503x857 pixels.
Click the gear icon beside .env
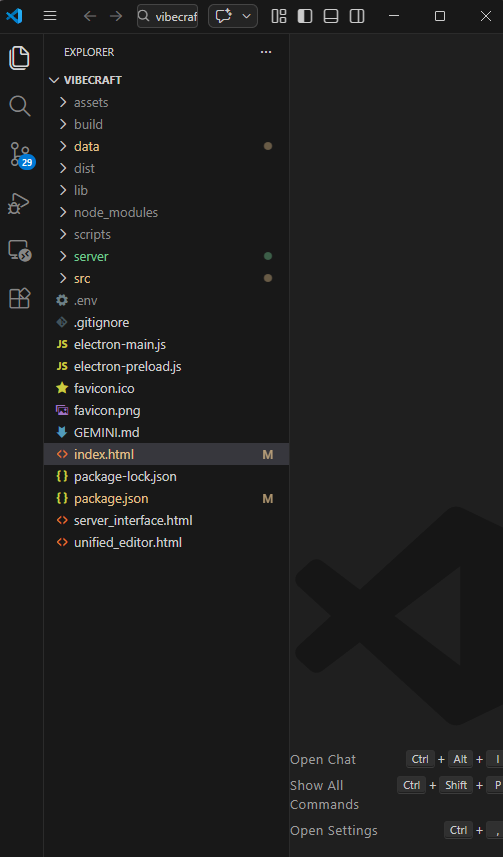pos(62,300)
